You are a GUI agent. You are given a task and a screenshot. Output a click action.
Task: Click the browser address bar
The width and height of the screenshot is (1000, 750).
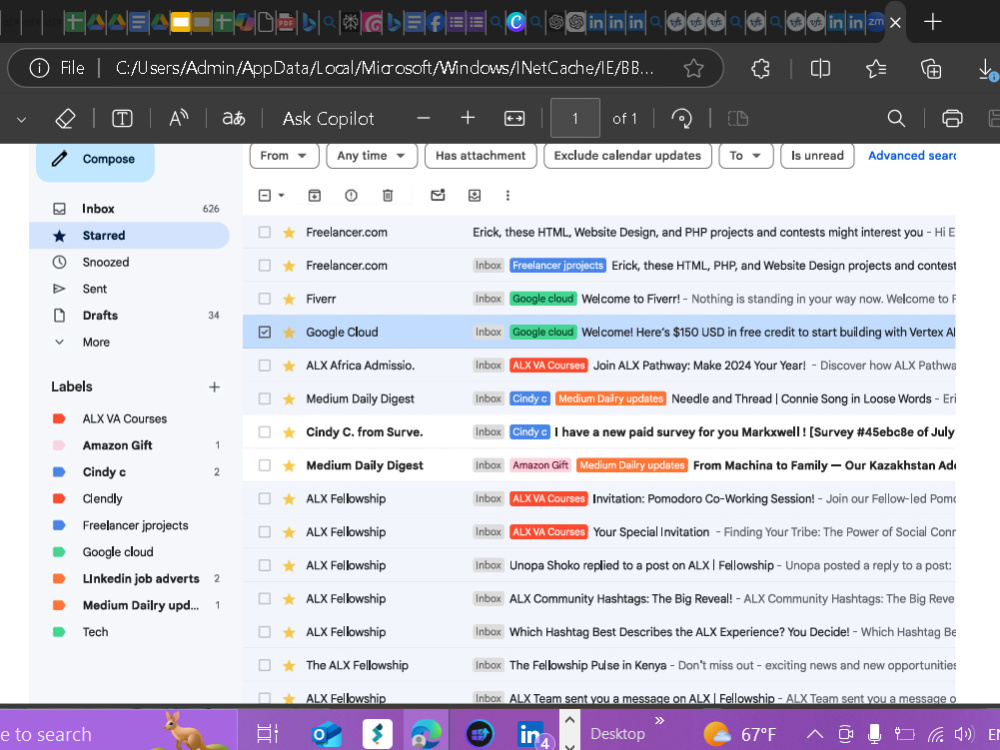pyautogui.click(x=383, y=68)
